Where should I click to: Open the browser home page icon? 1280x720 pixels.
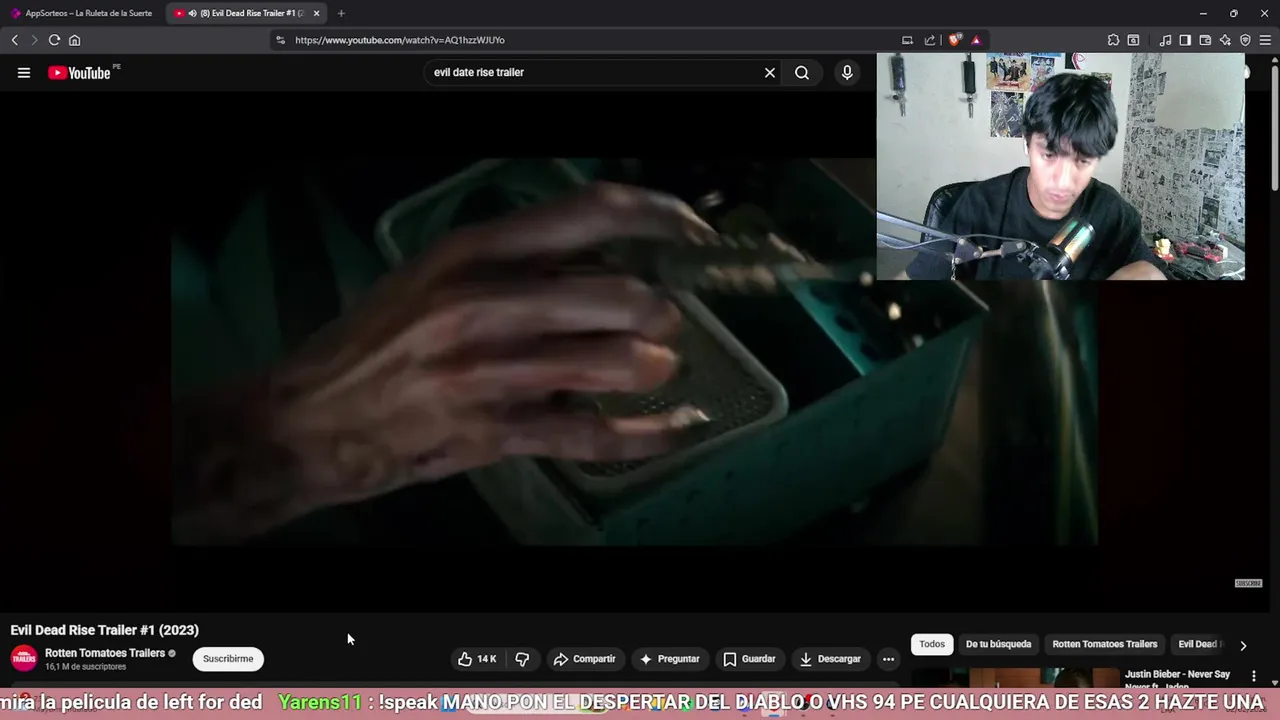[74, 40]
